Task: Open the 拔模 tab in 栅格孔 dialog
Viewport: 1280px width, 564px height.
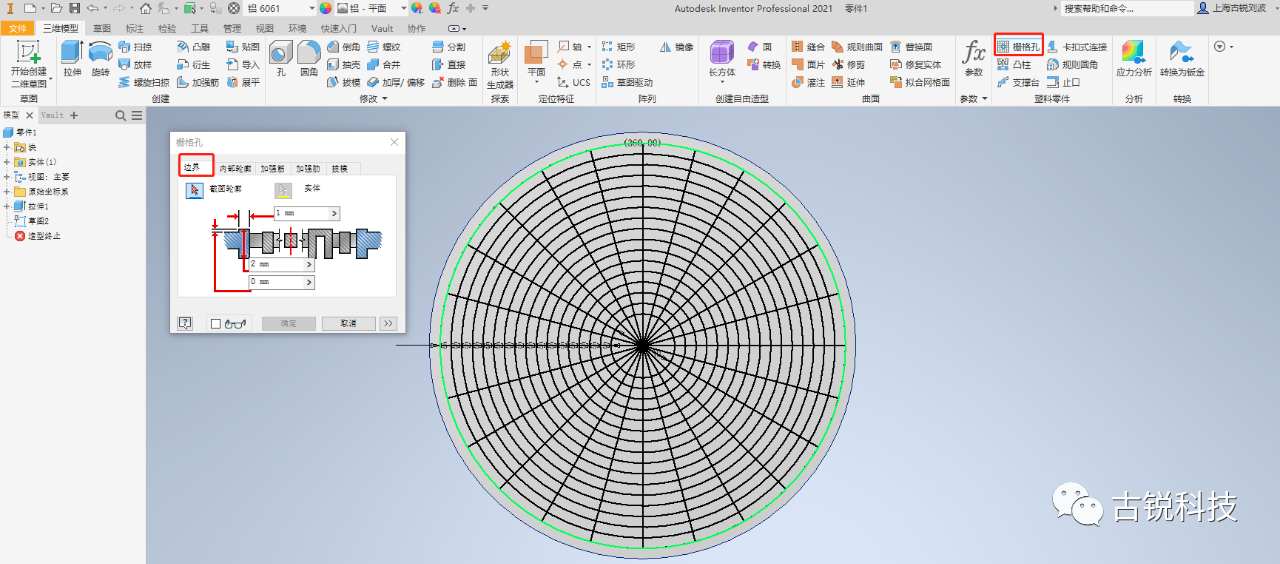Action: click(340, 168)
